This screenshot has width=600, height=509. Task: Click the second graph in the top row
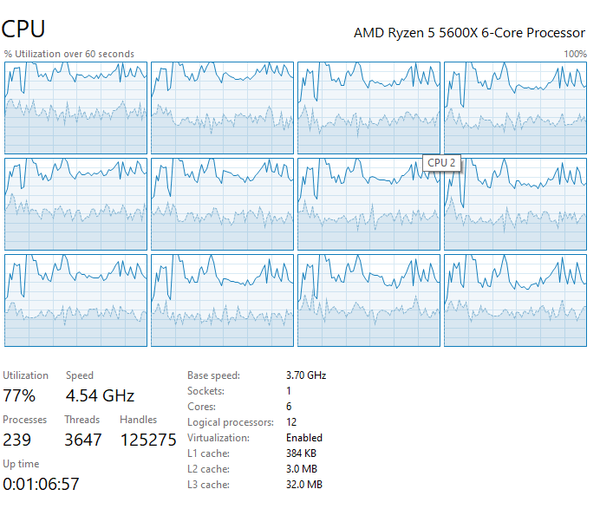tap(222, 107)
